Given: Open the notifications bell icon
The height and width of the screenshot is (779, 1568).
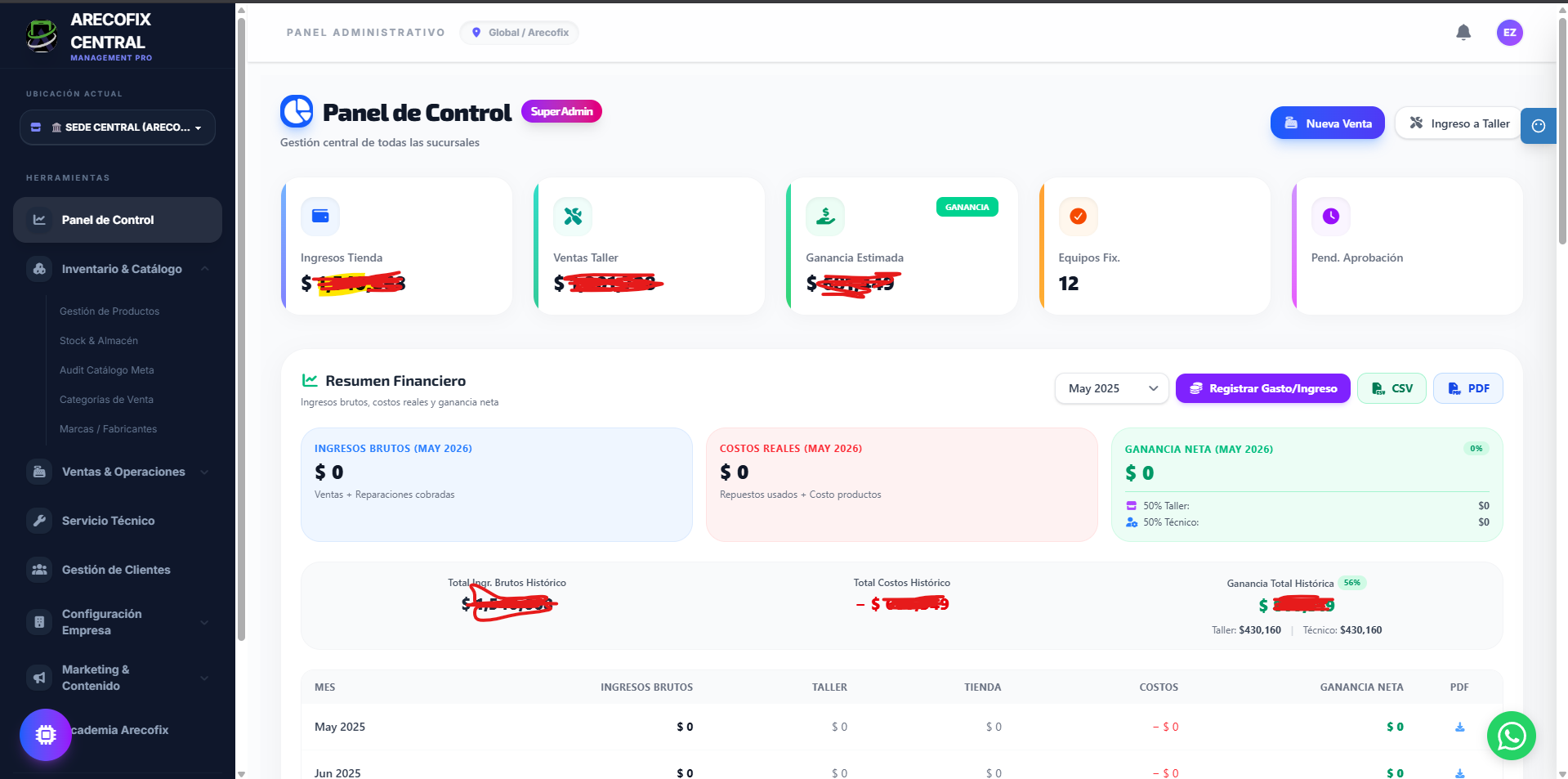Looking at the screenshot, I should pyautogui.click(x=1463, y=33).
